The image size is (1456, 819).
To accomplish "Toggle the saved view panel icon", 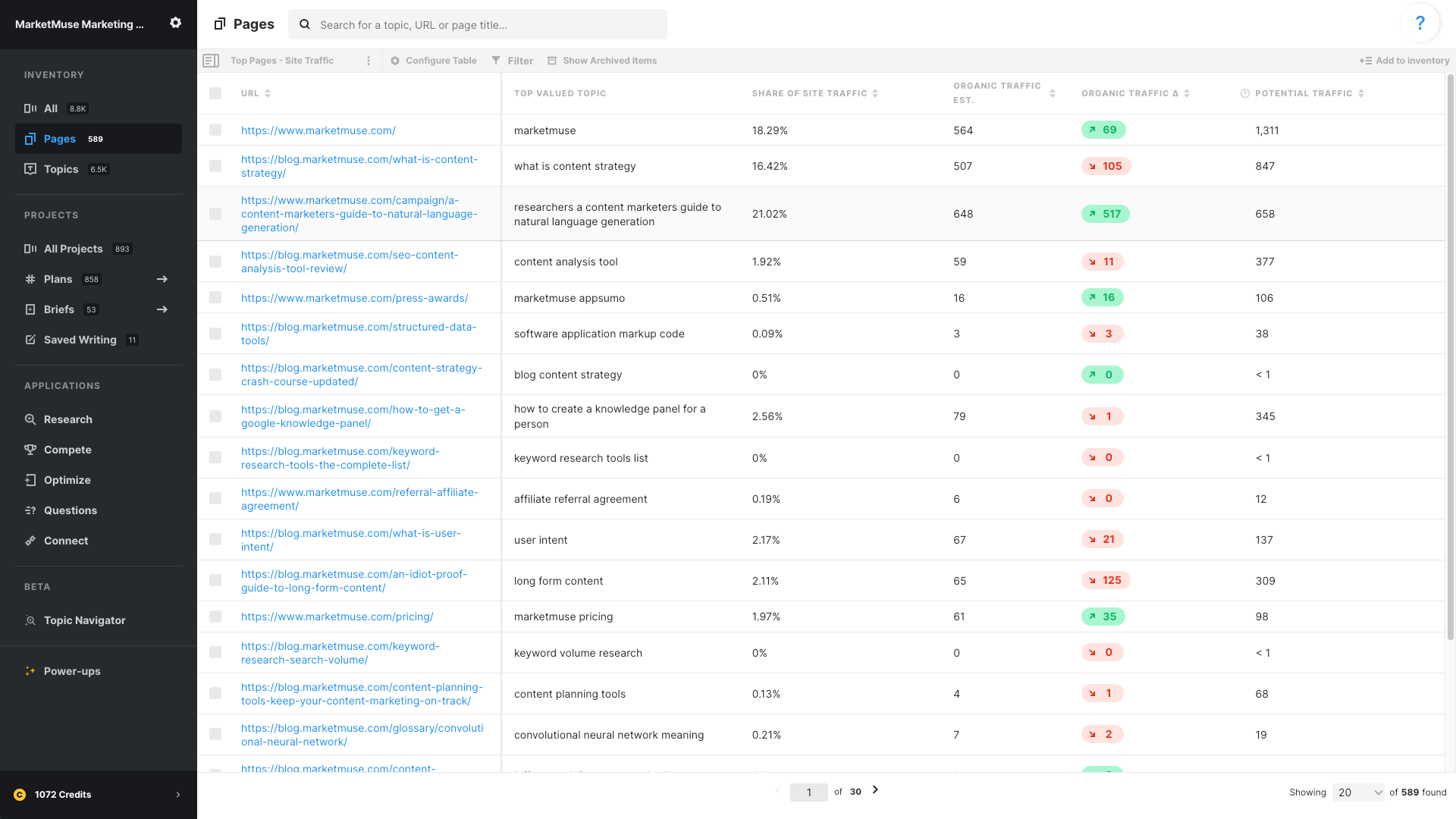I will (x=211, y=61).
